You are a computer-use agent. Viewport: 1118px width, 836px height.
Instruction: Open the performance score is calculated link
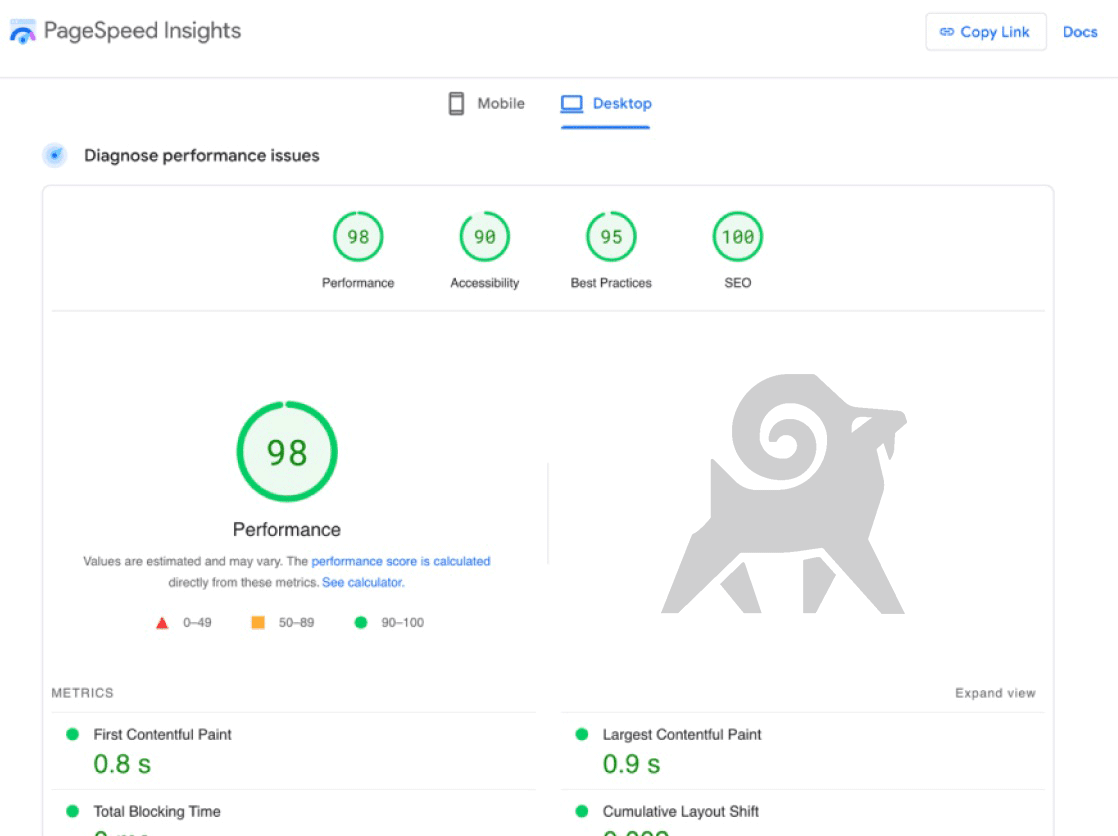click(401, 561)
